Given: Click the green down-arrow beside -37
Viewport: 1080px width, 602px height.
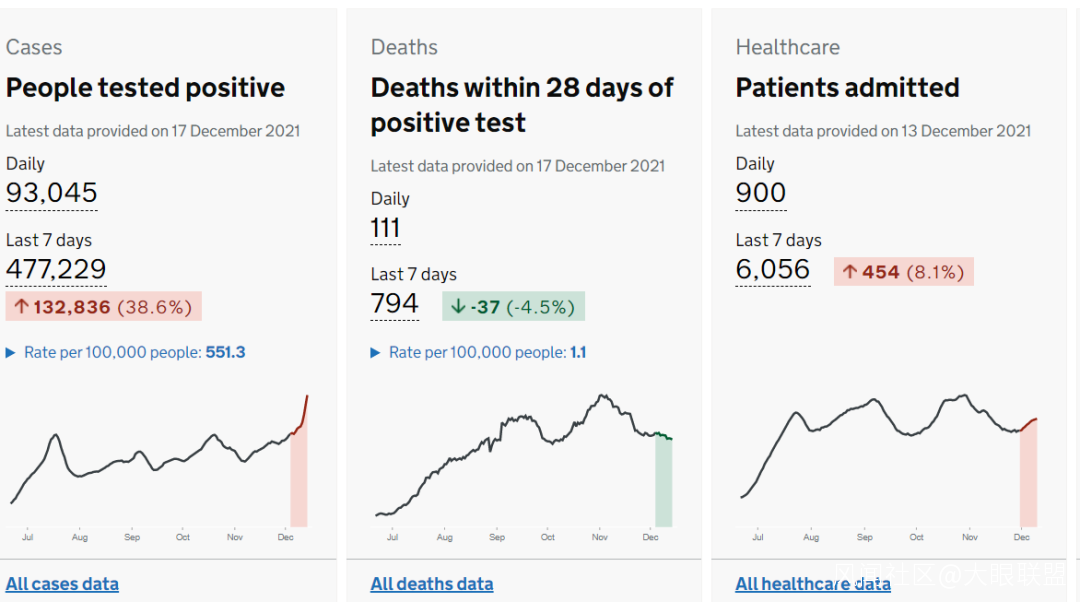Looking at the screenshot, I should pyautogui.click(x=458, y=307).
